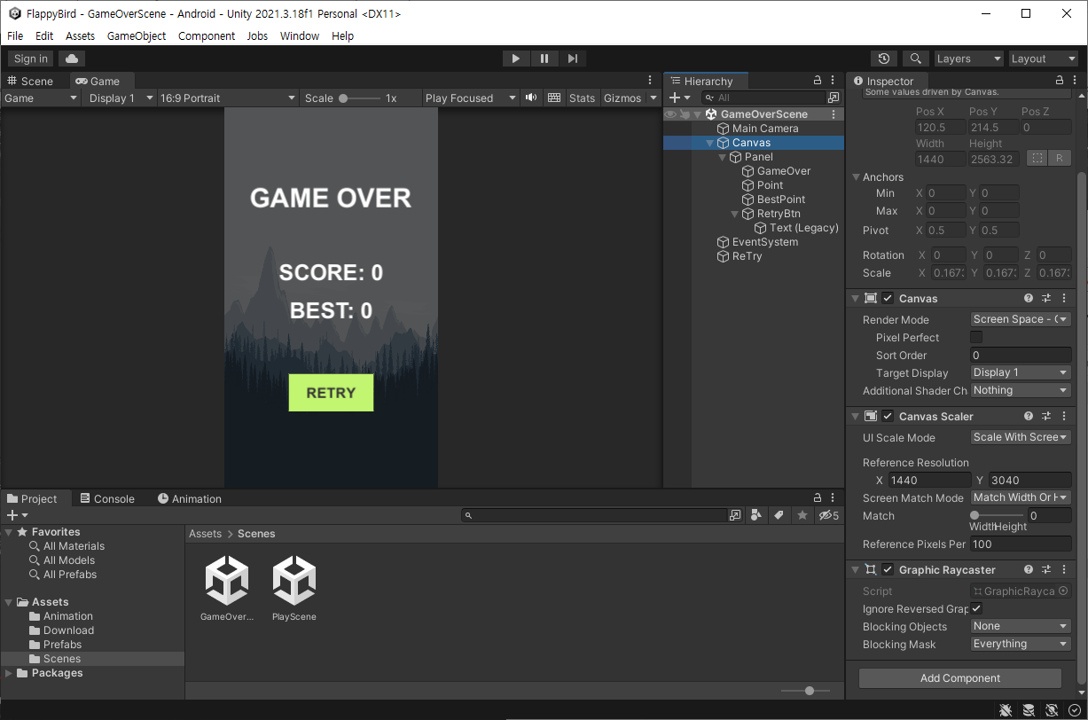Open Unity cloud services icon

tap(71, 59)
